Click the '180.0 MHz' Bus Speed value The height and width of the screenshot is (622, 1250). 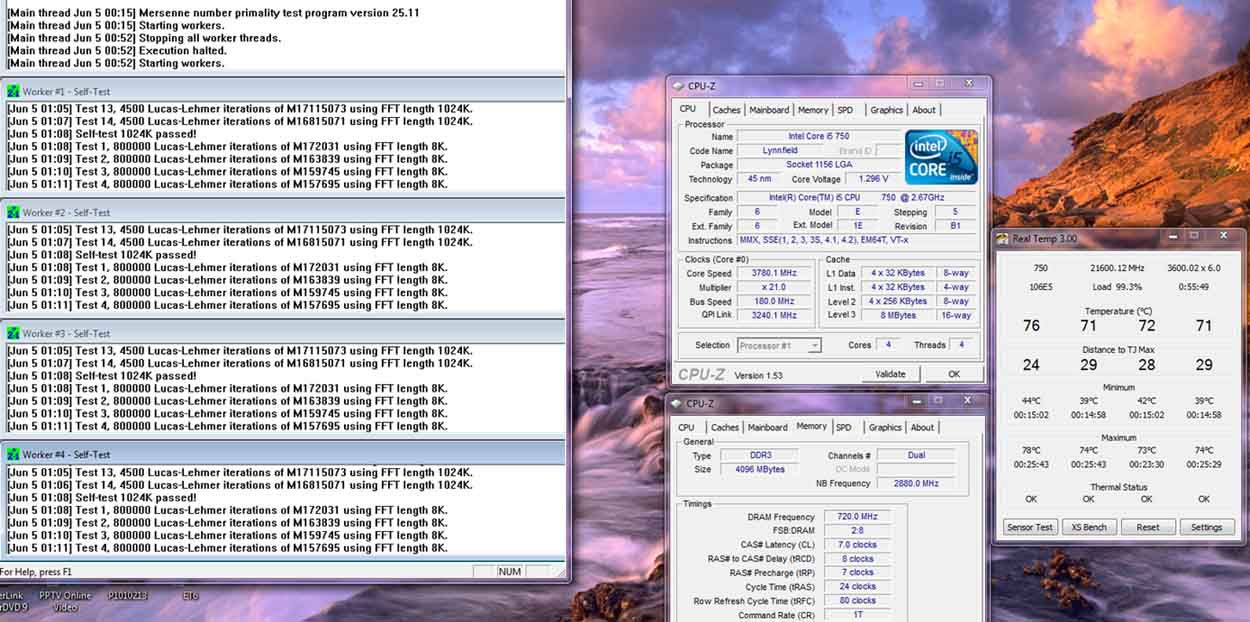pos(776,301)
